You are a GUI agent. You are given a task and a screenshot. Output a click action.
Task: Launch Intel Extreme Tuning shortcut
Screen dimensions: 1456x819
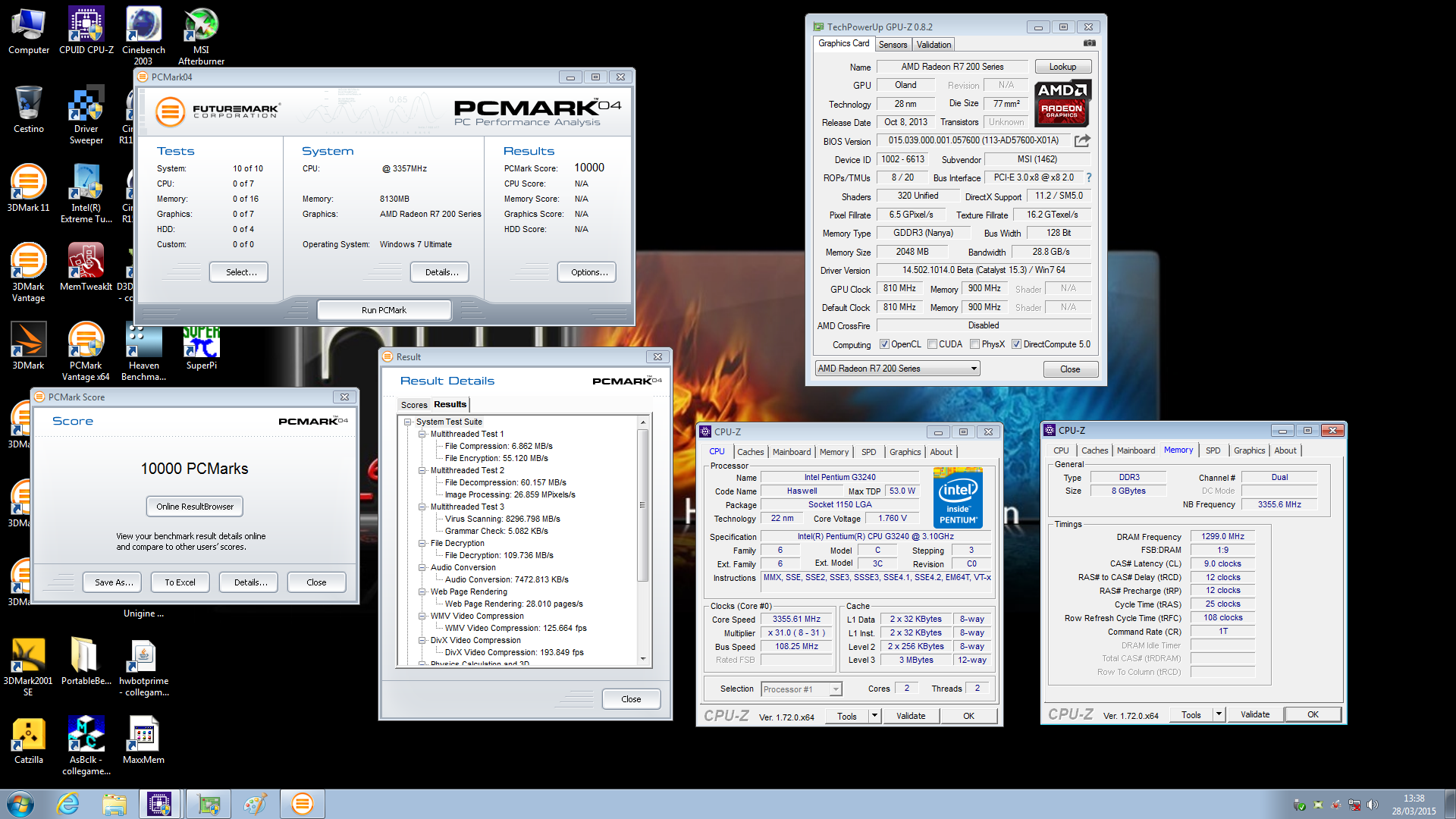(x=86, y=193)
